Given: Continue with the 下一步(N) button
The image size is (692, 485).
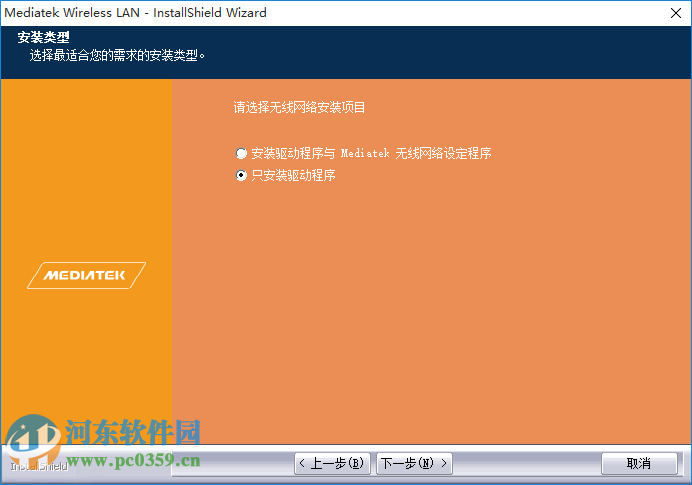Looking at the screenshot, I should click(414, 463).
